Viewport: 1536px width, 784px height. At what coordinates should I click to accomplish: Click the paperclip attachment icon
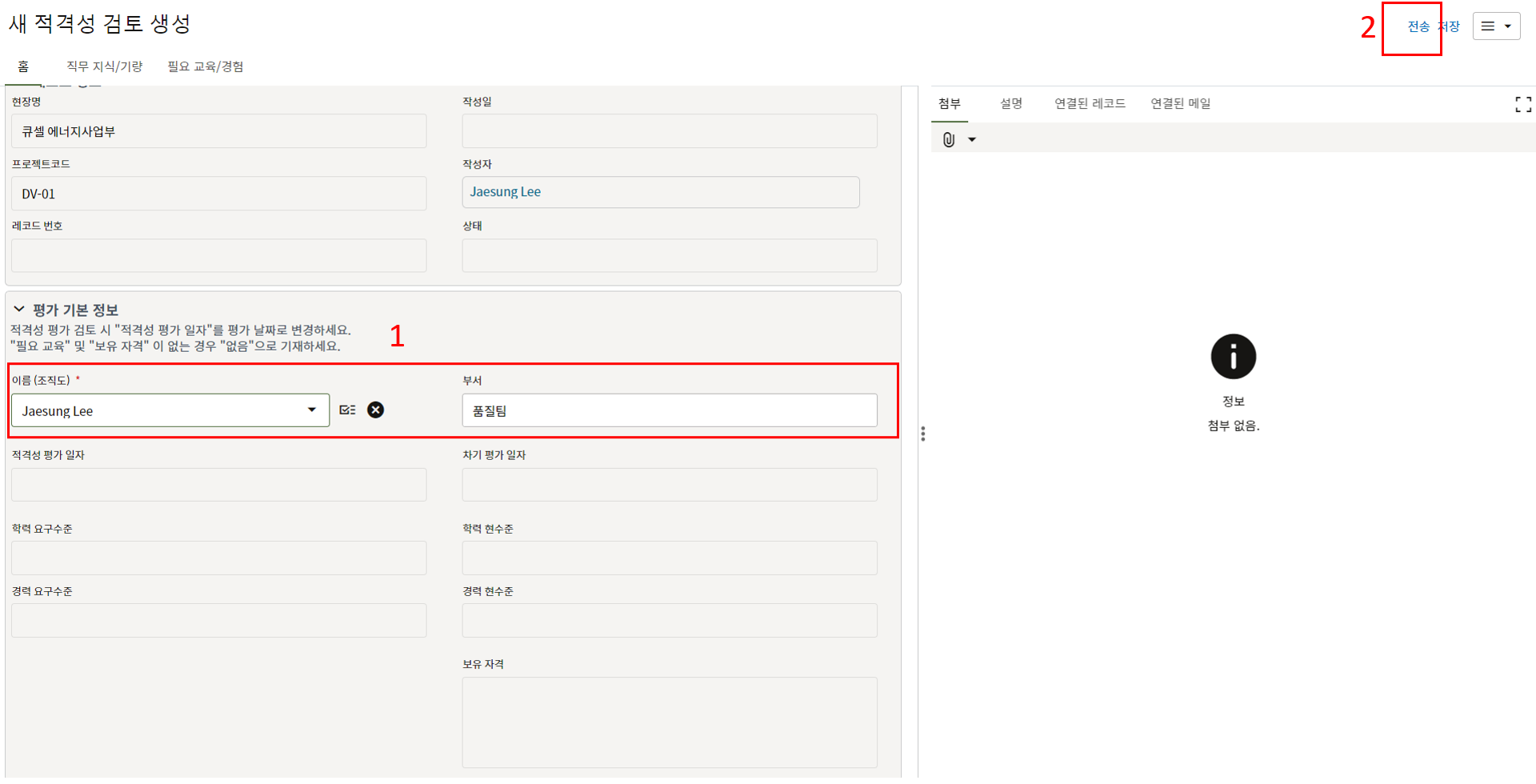click(x=948, y=140)
